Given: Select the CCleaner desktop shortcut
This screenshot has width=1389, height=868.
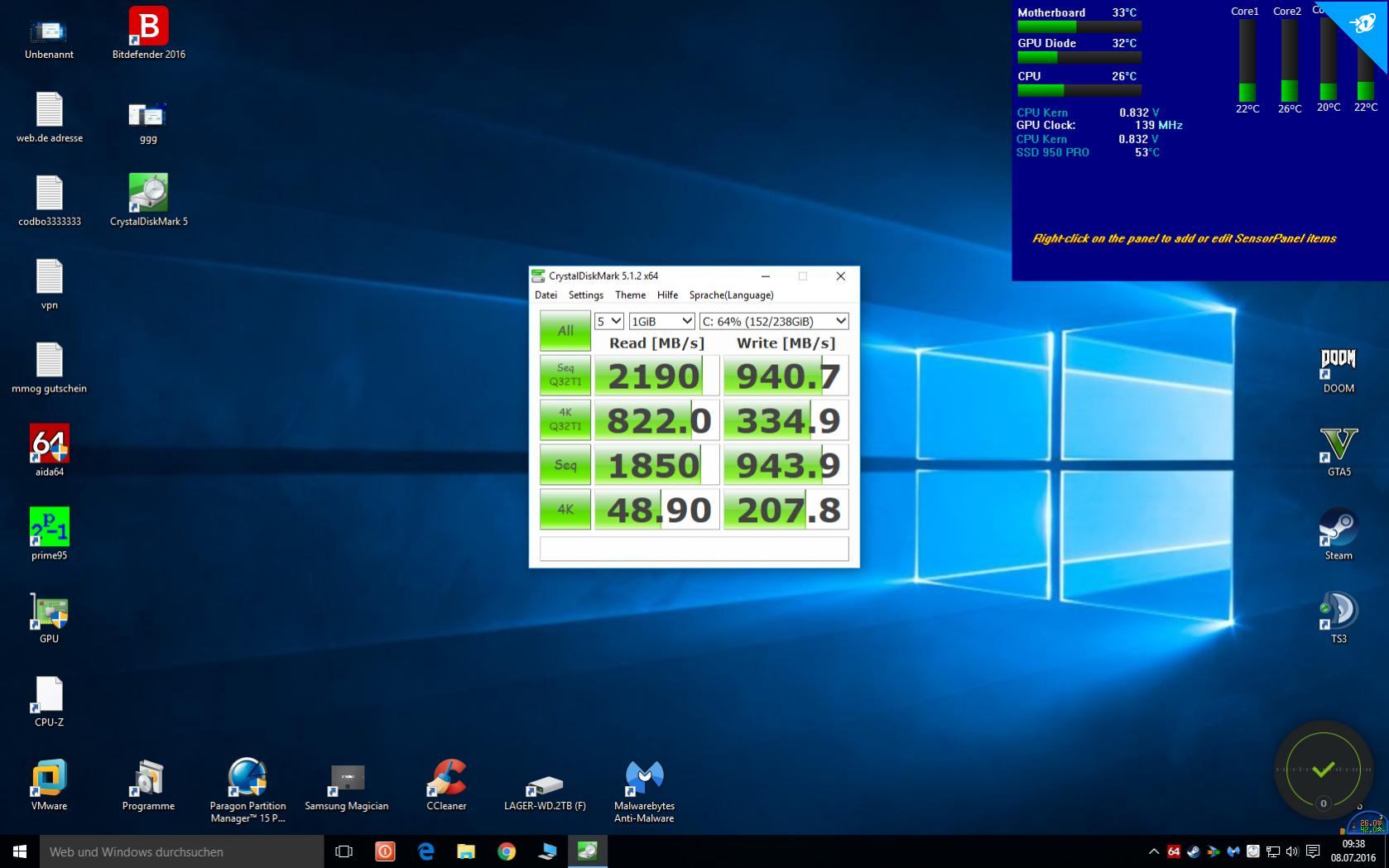Looking at the screenshot, I should click(x=446, y=786).
